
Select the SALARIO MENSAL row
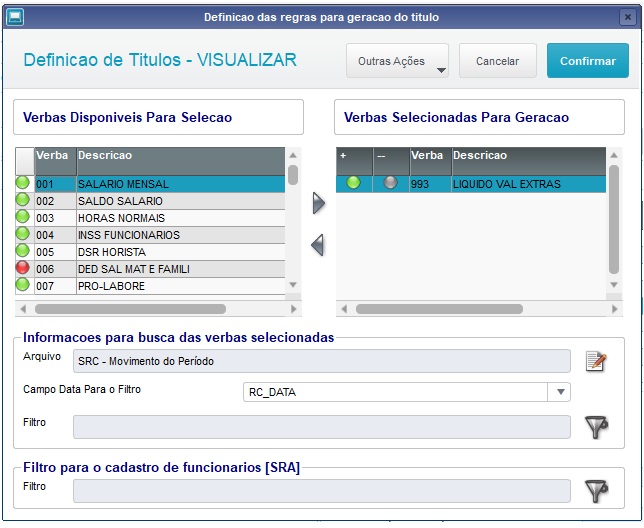click(x=150, y=184)
